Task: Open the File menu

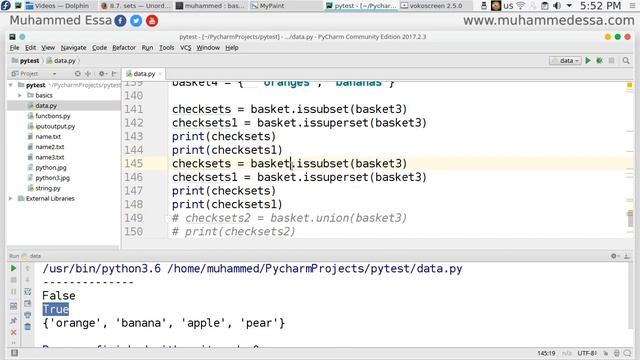Action: tap(15, 48)
